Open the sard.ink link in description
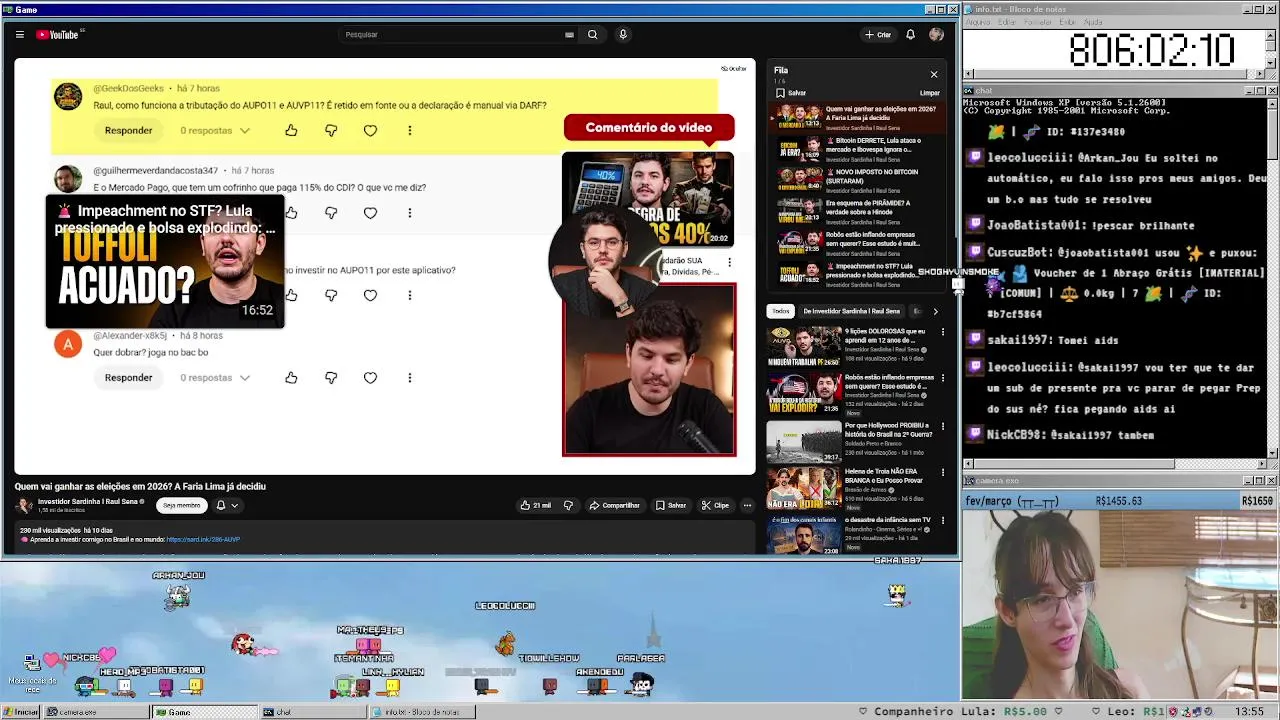Viewport: 1280px width, 720px height. (203, 539)
